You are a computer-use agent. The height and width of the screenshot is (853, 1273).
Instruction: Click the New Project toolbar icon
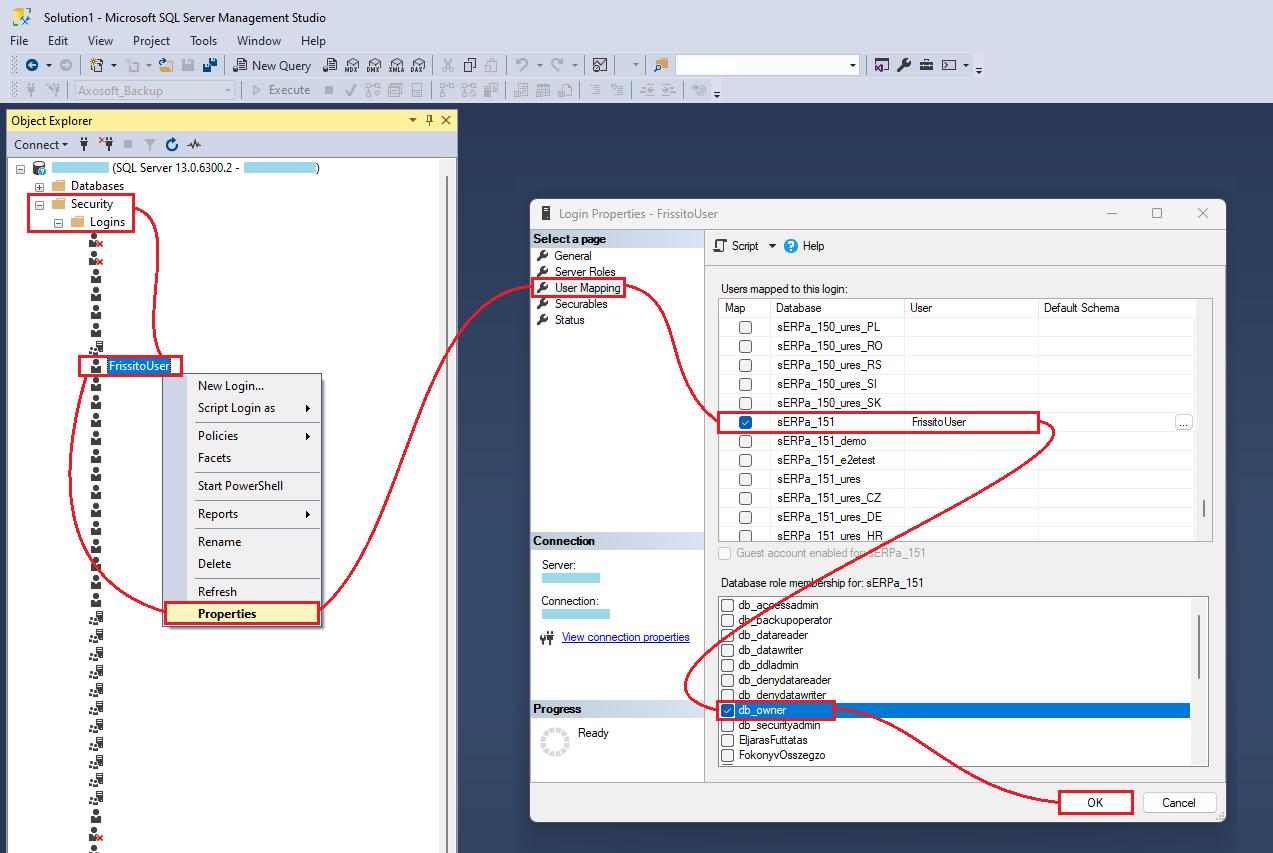tap(96, 65)
